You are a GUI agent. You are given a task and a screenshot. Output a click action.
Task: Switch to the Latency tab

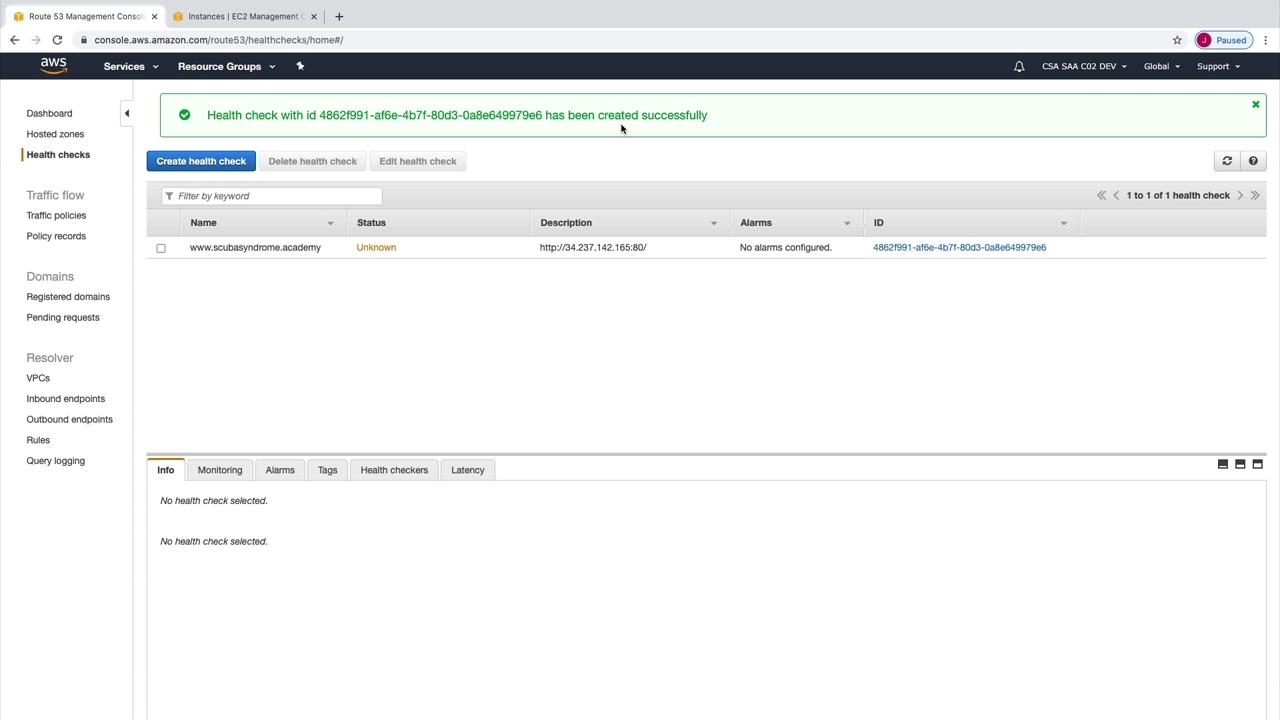coord(468,470)
